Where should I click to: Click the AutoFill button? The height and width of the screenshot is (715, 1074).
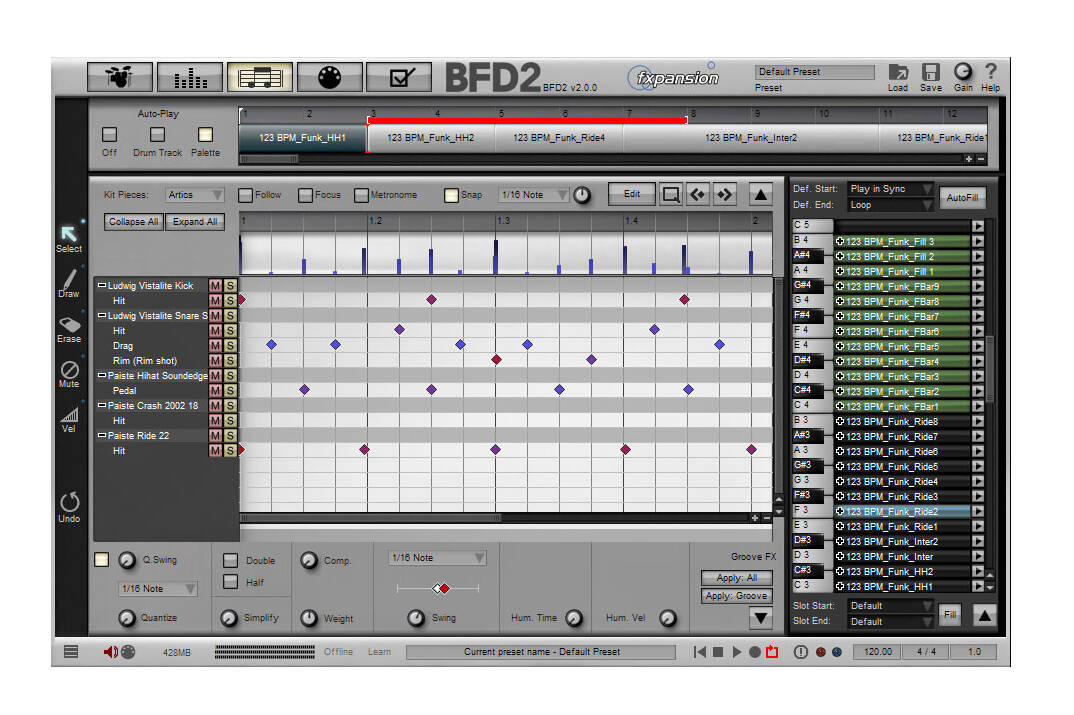tap(962, 197)
